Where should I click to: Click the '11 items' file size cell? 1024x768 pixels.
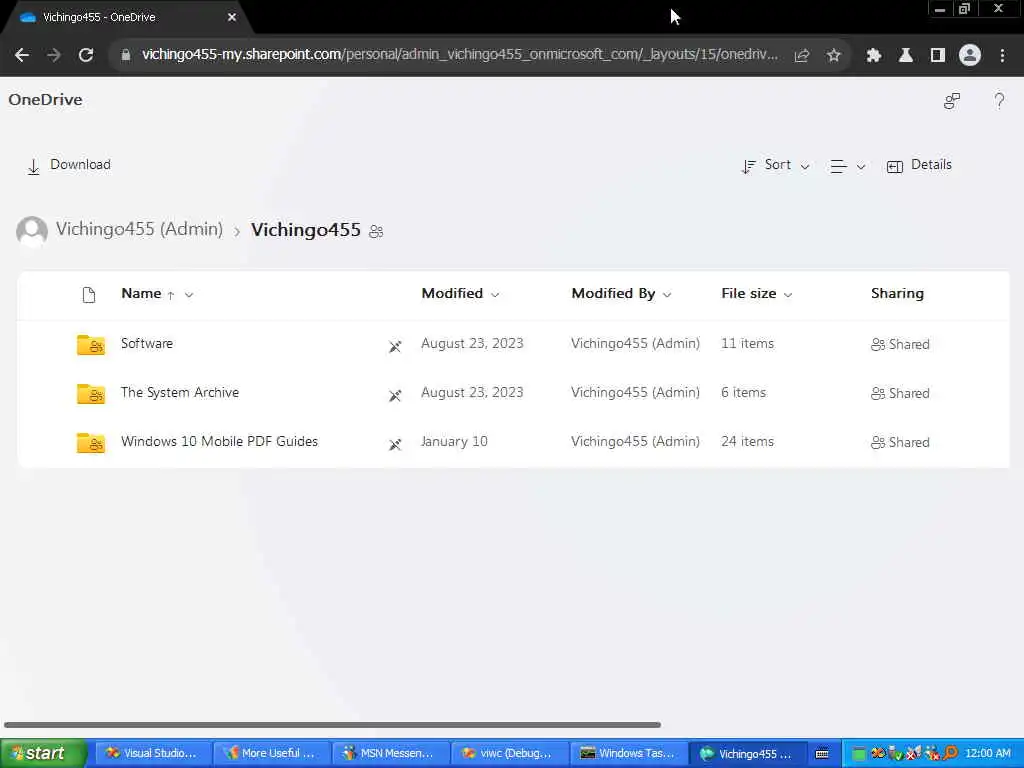point(747,344)
